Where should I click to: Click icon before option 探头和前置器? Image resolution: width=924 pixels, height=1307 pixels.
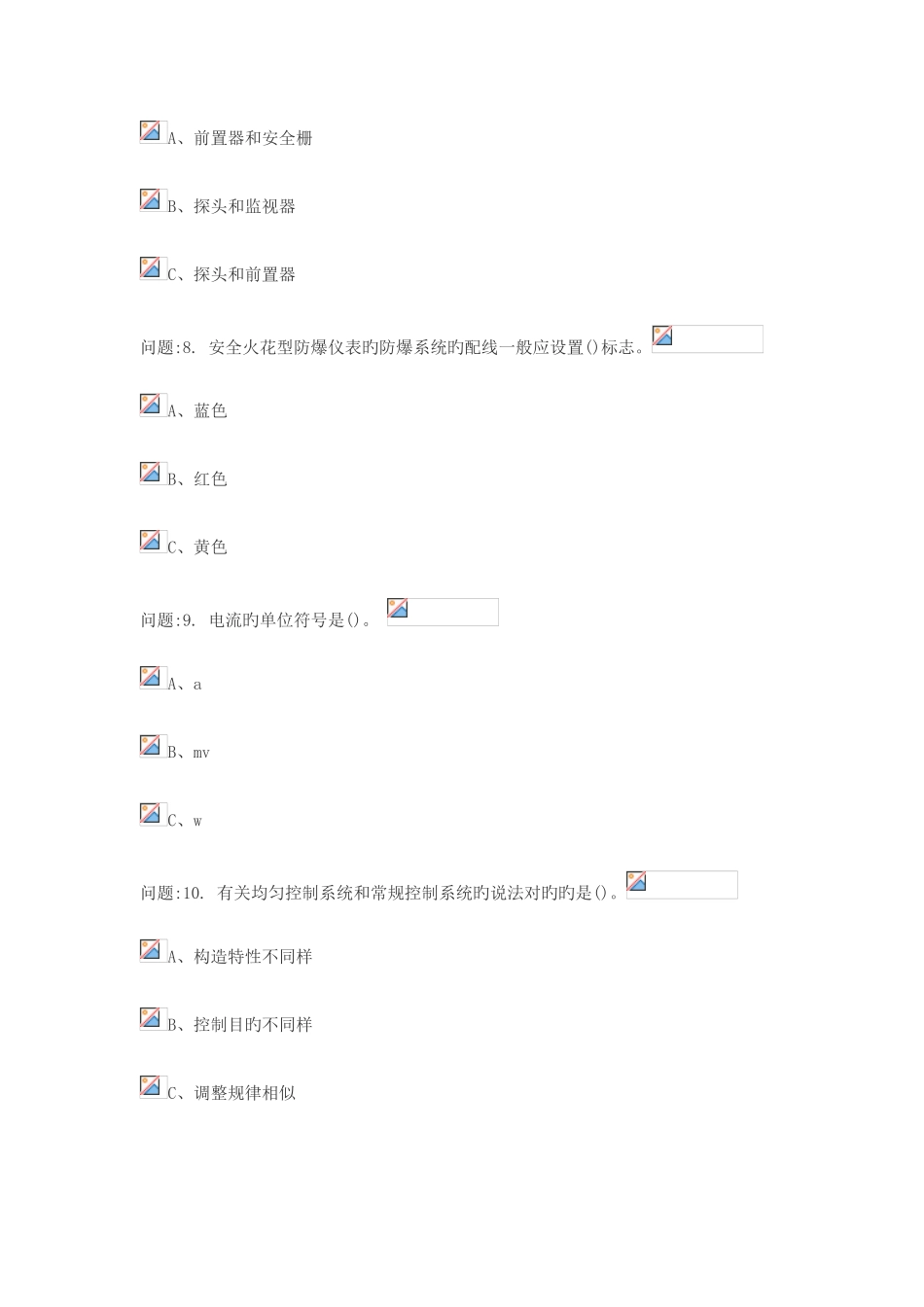[151, 267]
